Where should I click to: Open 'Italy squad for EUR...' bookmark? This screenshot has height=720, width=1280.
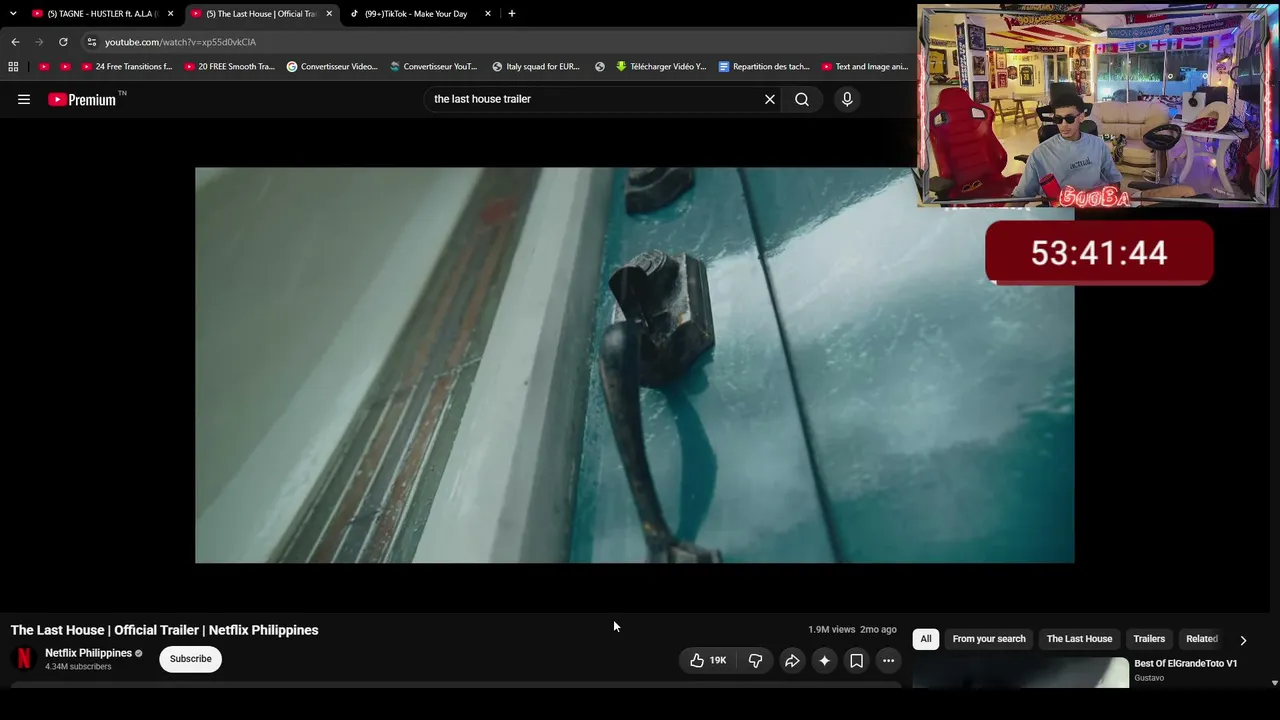point(536,67)
